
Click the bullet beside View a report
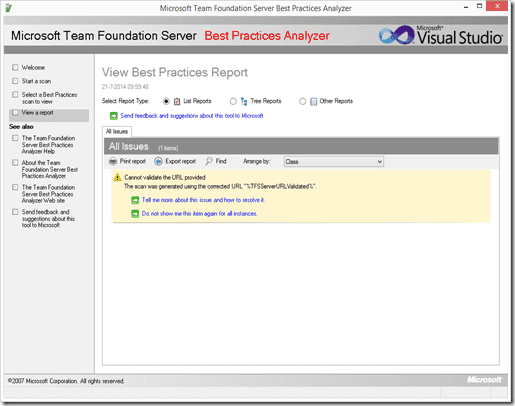coord(15,113)
